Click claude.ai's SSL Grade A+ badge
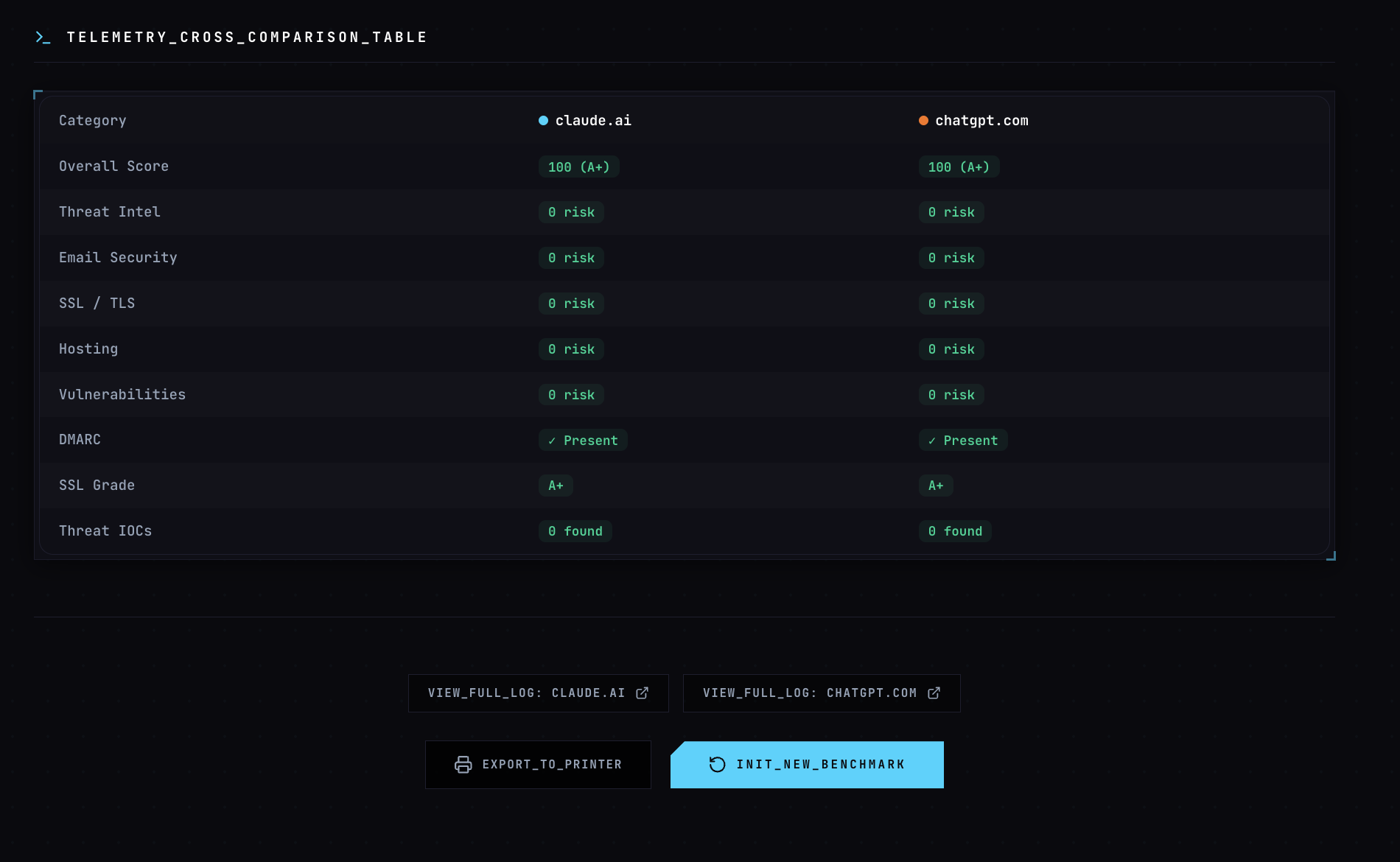Screen dimensions: 1400x862 point(556,486)
